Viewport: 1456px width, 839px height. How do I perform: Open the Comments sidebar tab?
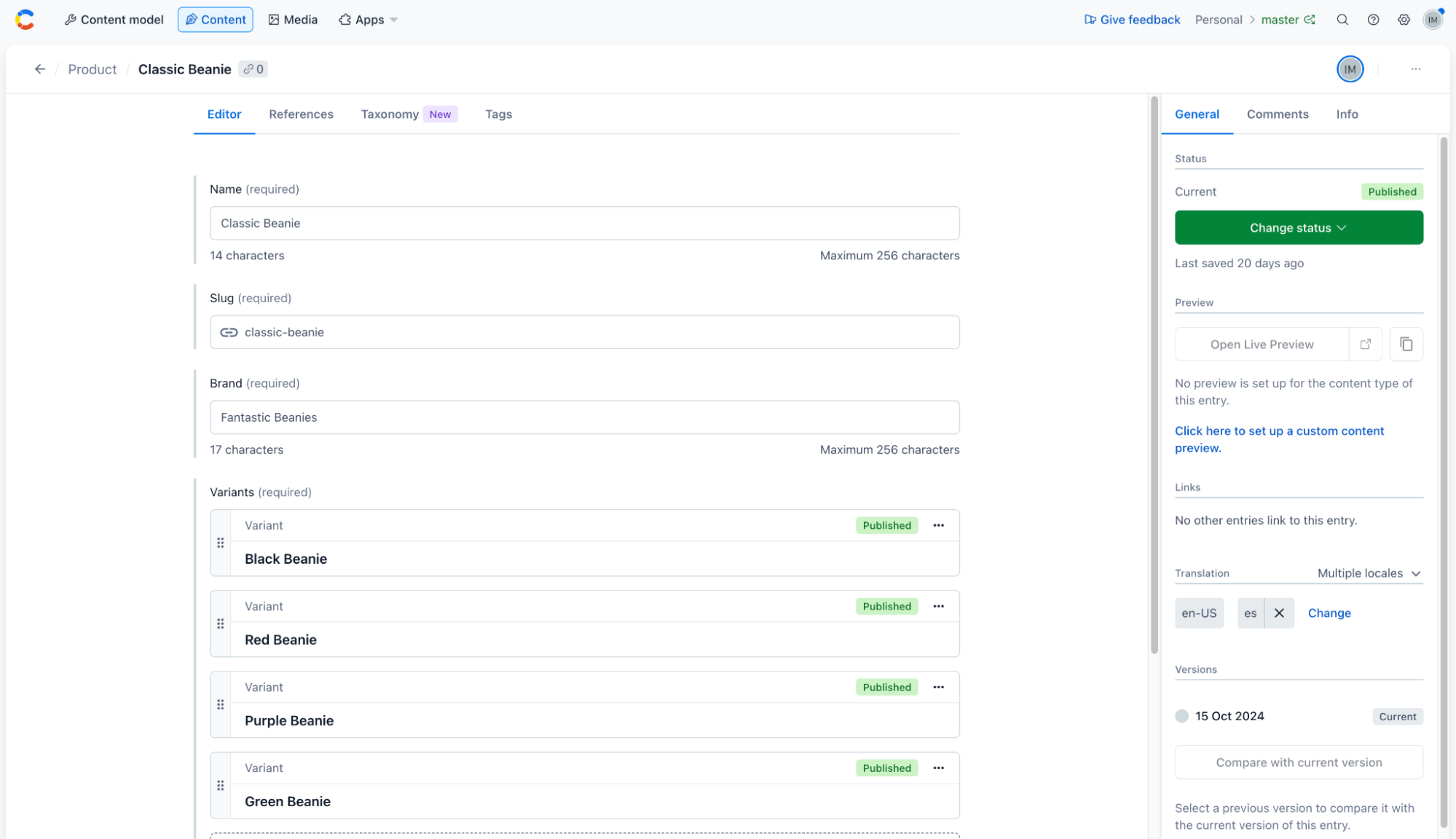[x=1277, y=114]
